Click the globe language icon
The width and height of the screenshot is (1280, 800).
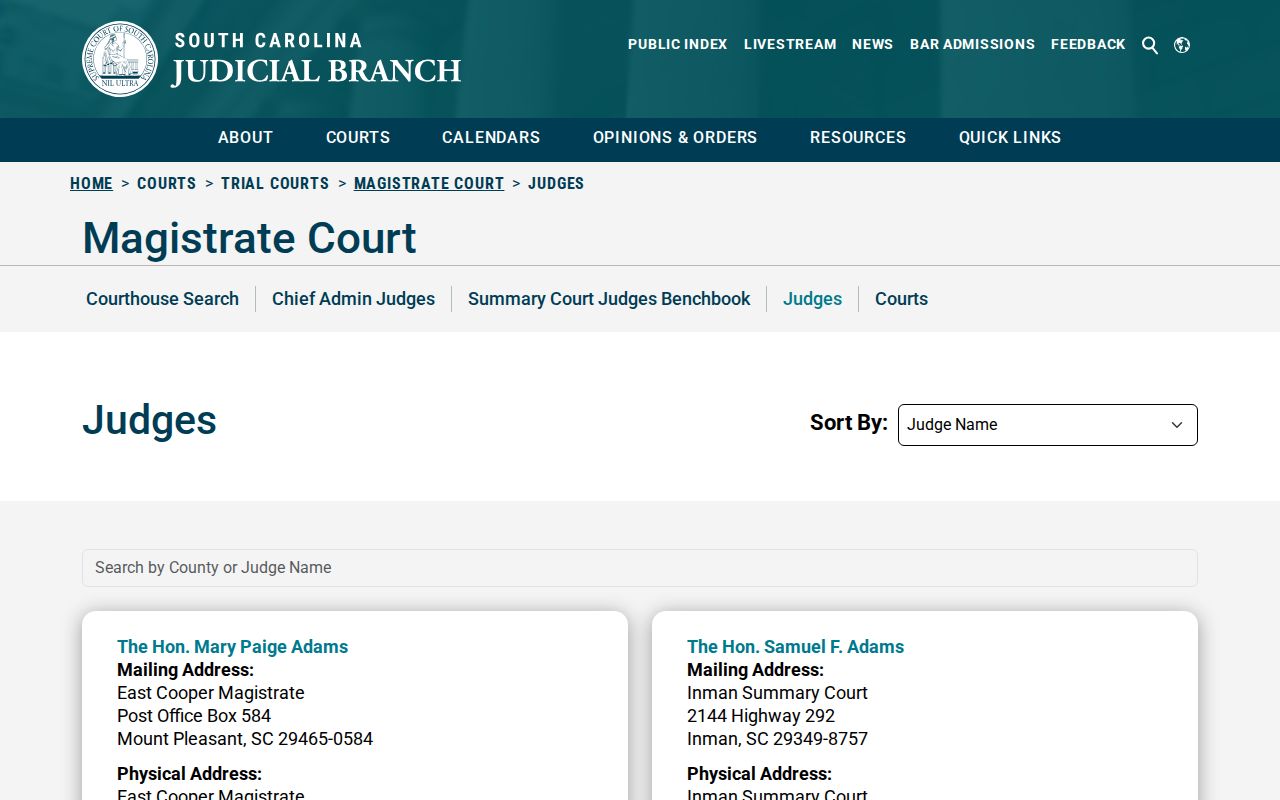(x=1182, y=45)
